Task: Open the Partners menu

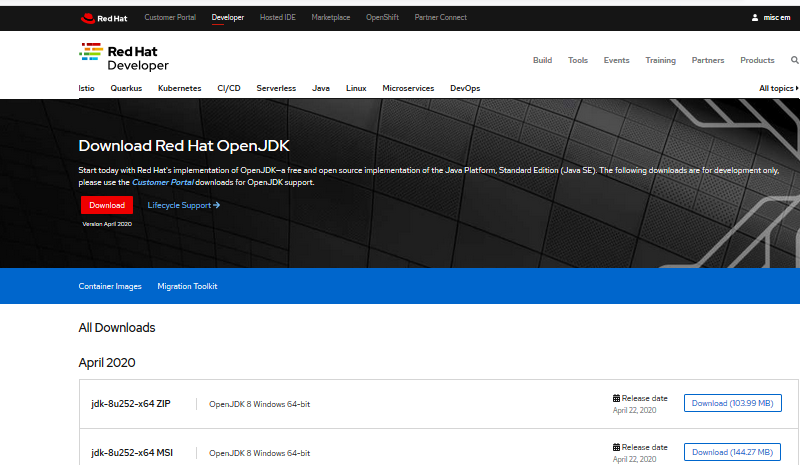Action: (x=708, y=60)
